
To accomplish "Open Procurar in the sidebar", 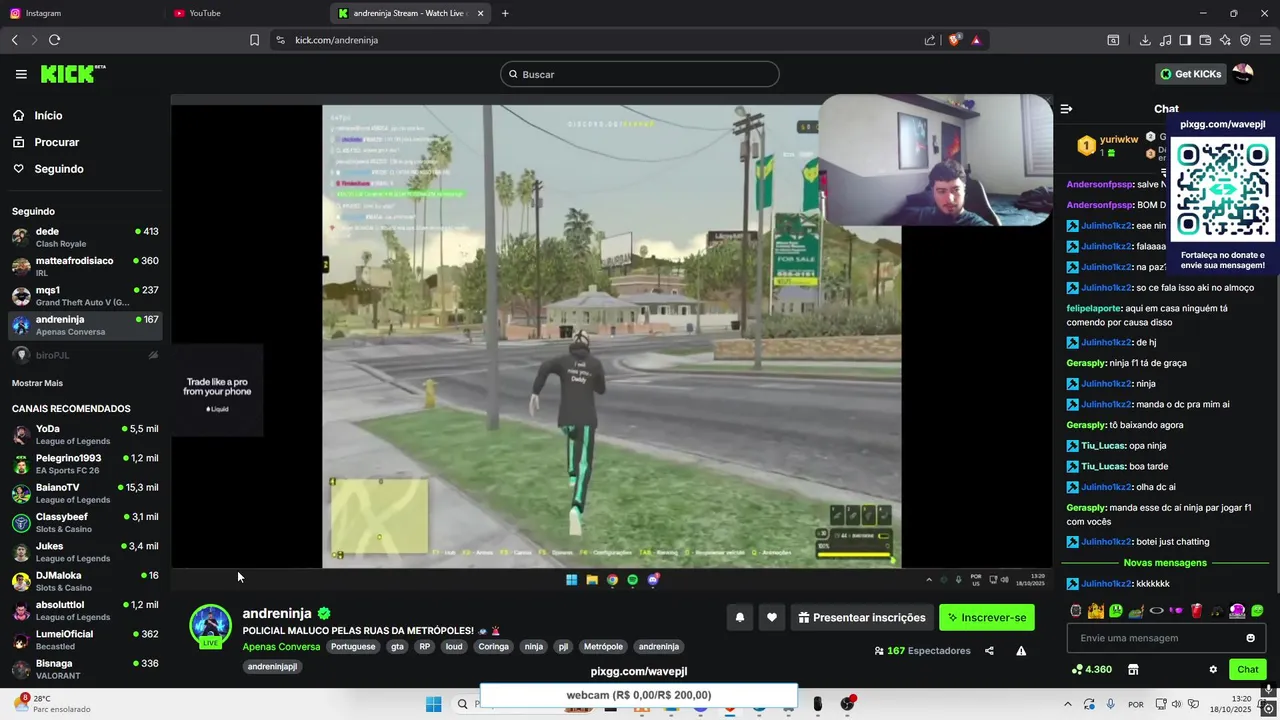I will coord(45,142).
